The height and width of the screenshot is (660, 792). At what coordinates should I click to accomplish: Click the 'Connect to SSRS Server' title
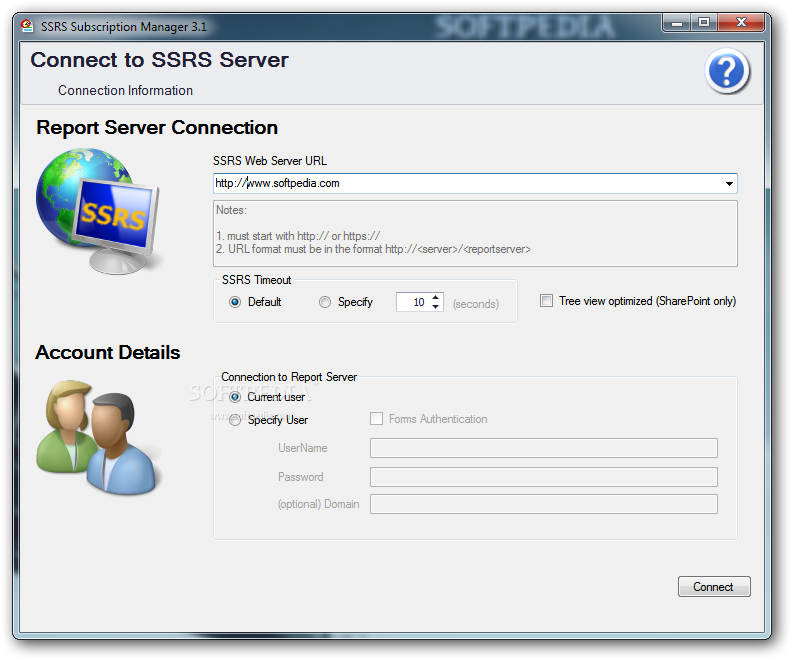(160, 60)
